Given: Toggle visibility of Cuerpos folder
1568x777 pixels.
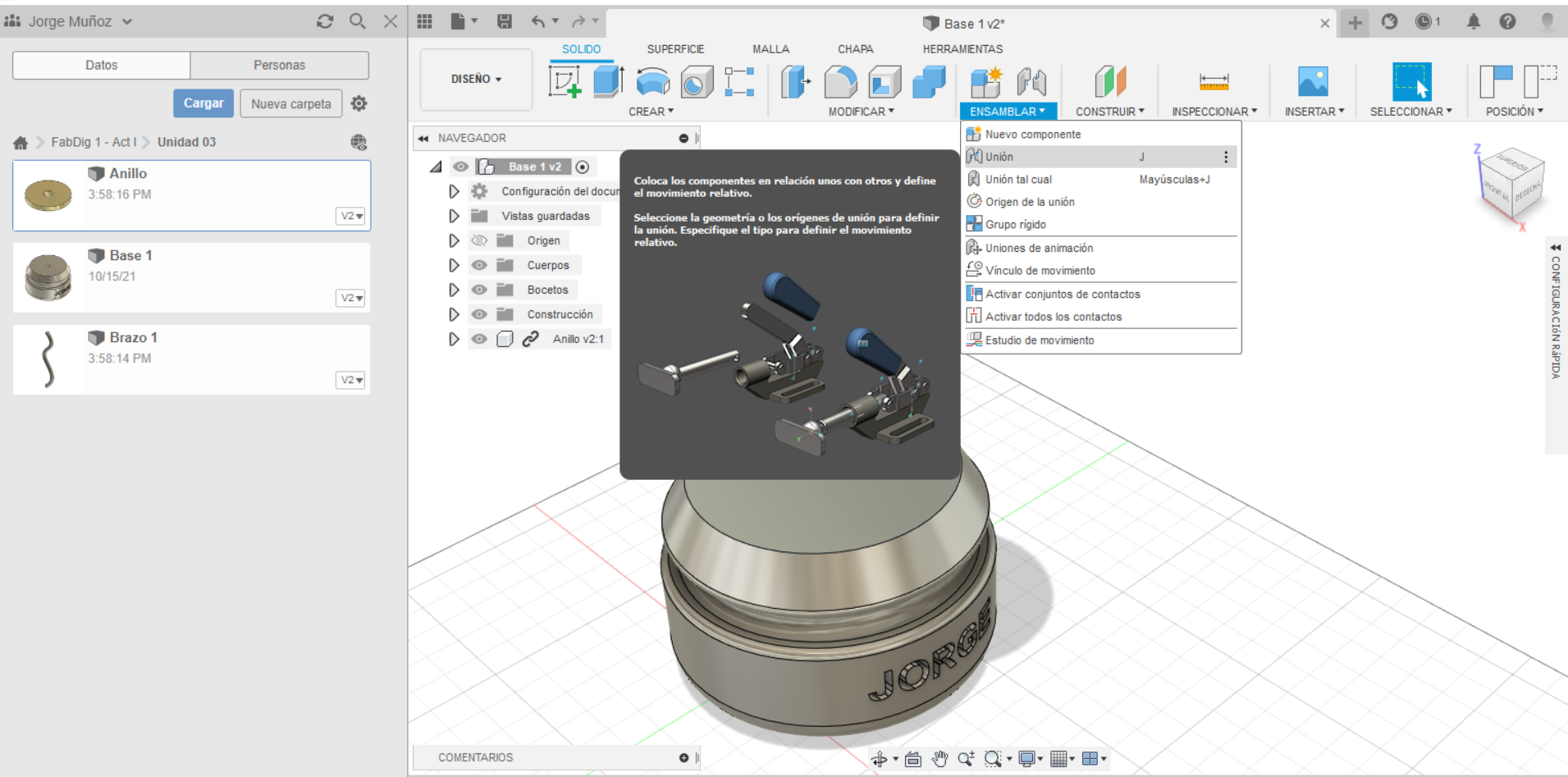Looking at the screenshot, I should [479, 265].
